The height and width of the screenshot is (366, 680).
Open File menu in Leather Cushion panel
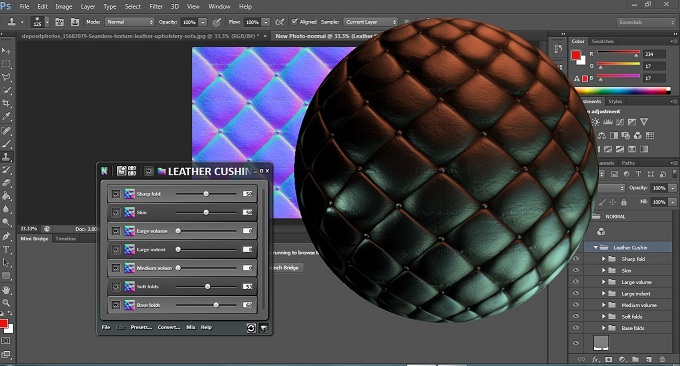tap(106, 327)
